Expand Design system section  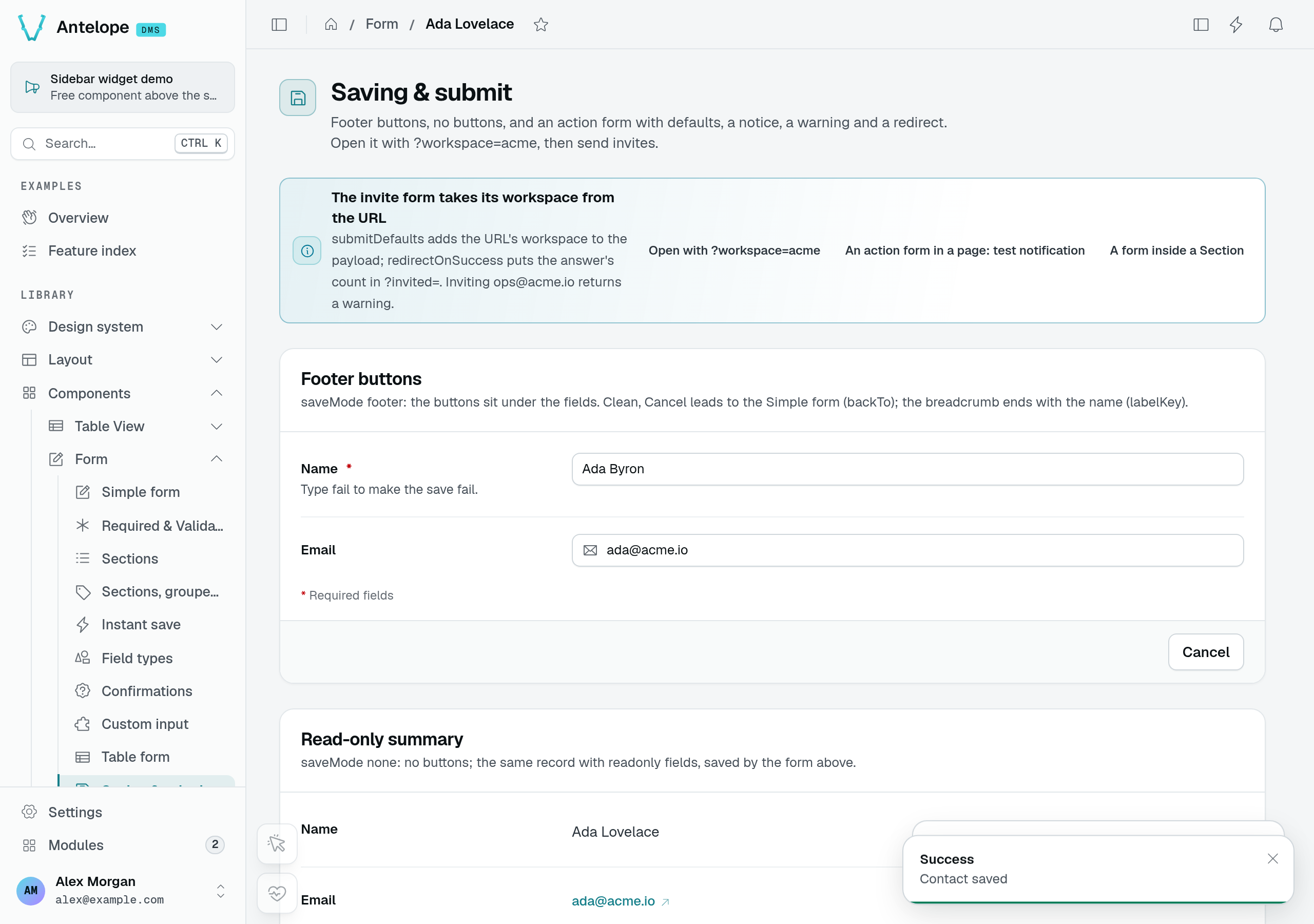(x=123, y=327)
